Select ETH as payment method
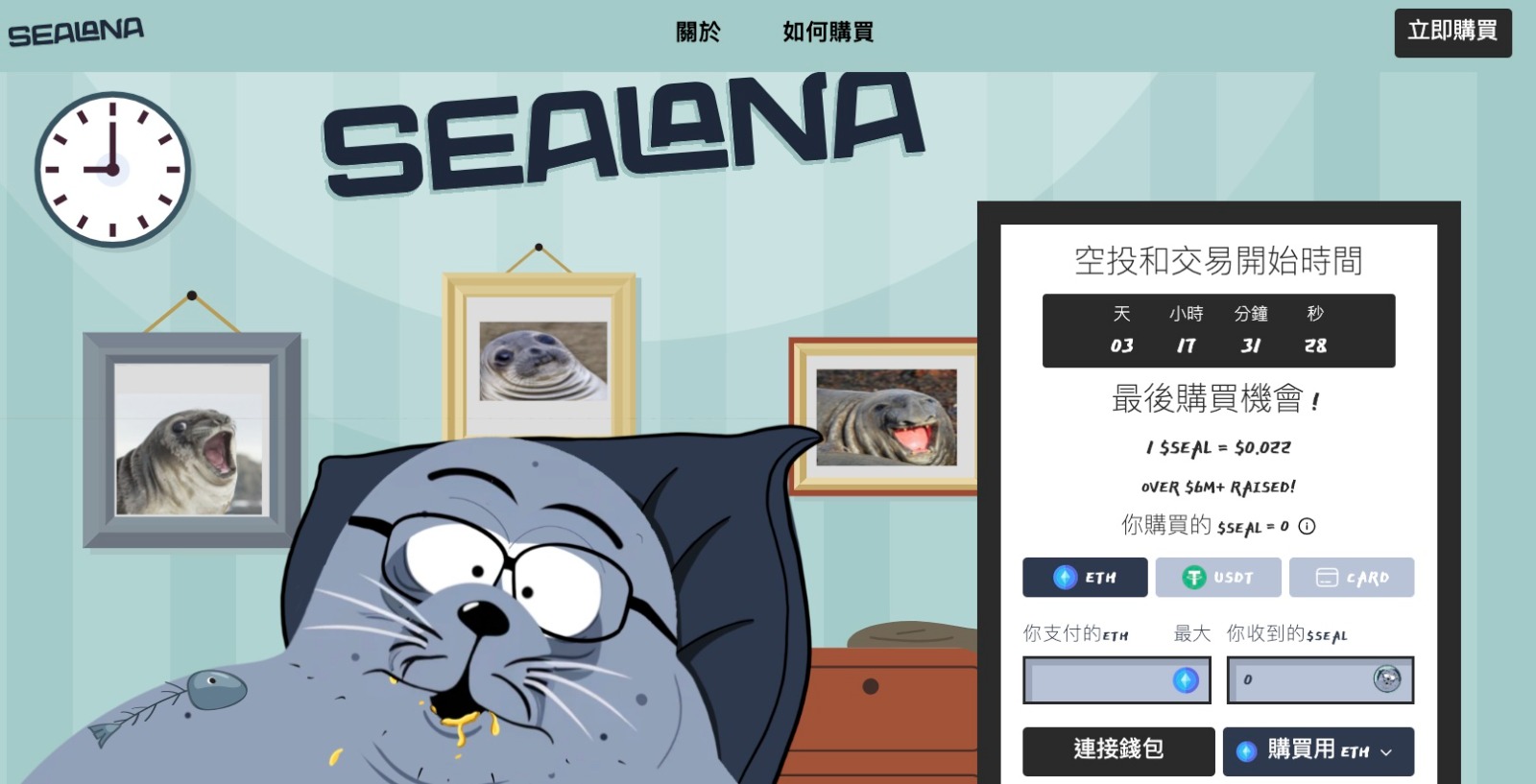1536x784 pixels. pos(1085,578)
